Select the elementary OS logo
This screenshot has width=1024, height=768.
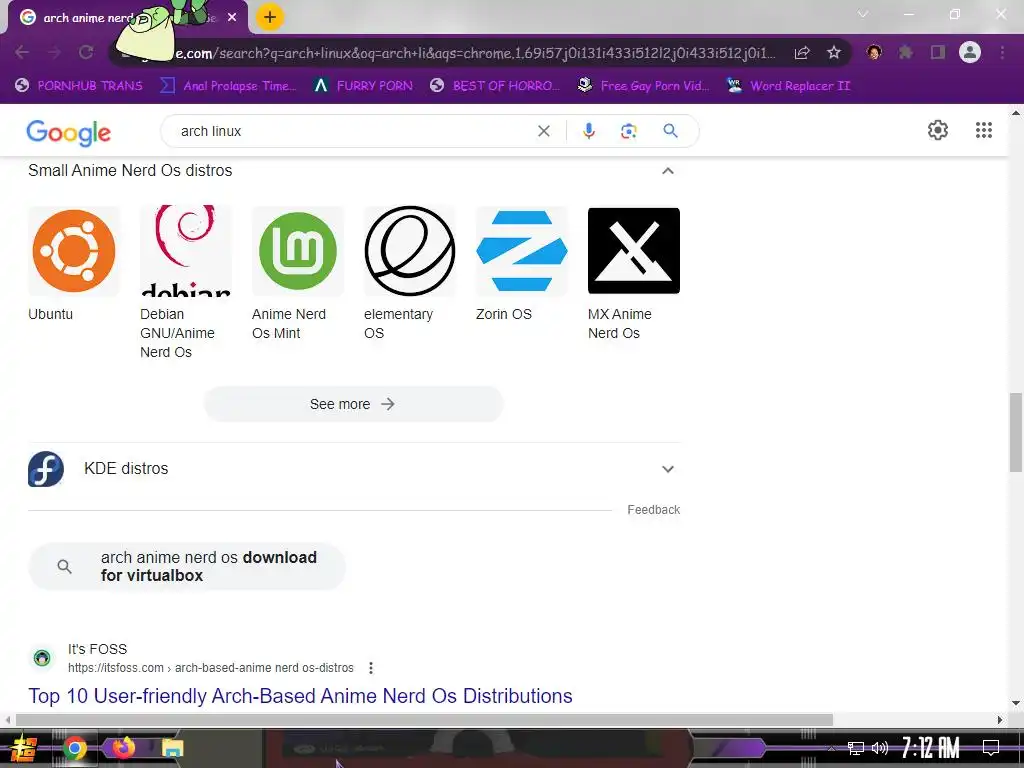point(410,251)
